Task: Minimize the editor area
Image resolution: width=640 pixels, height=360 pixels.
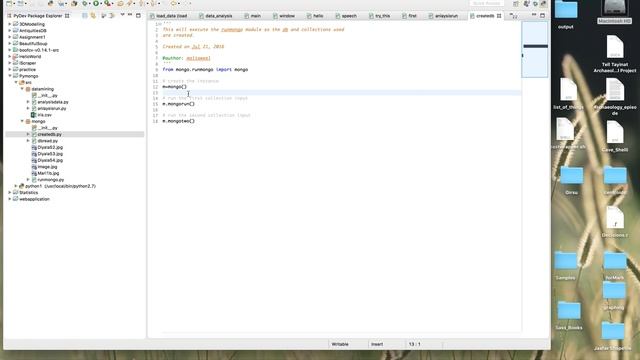Action: point(534,15)
